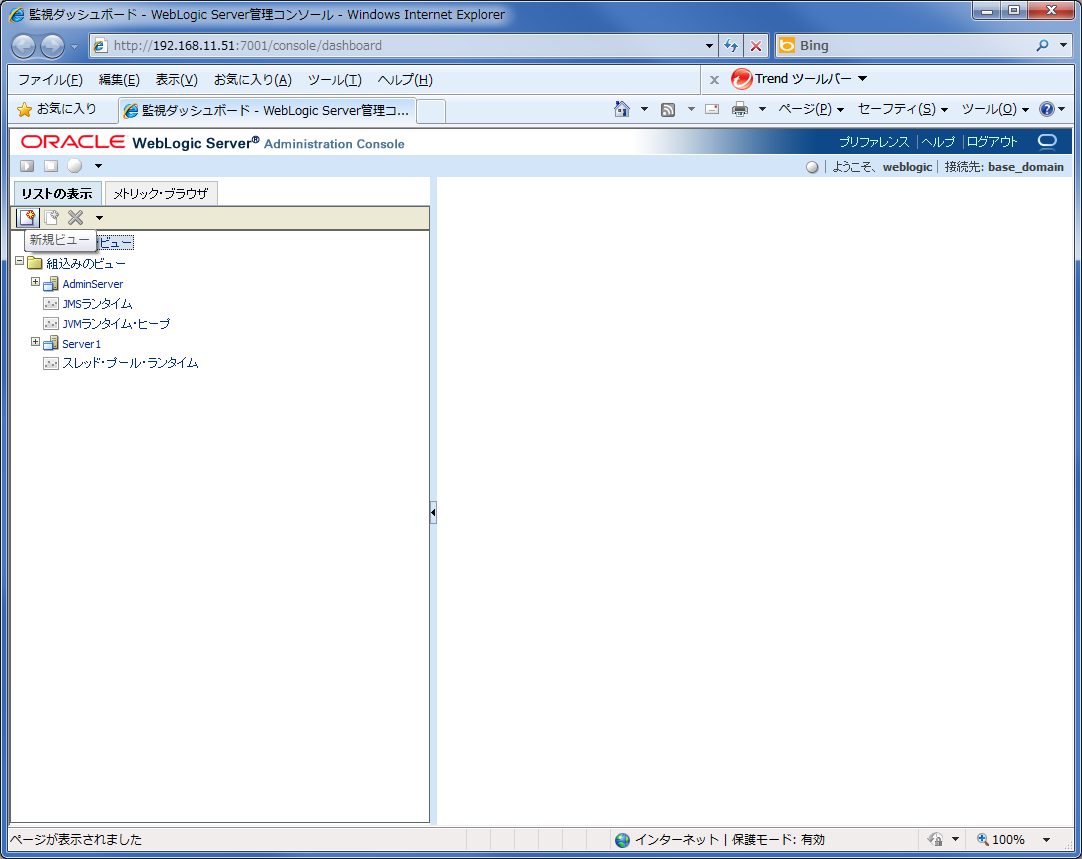Select the 監視ダッシュボード browser tab
This screenshot has height=859, width=1082.
pyautogui.click(x=267, y=110)
